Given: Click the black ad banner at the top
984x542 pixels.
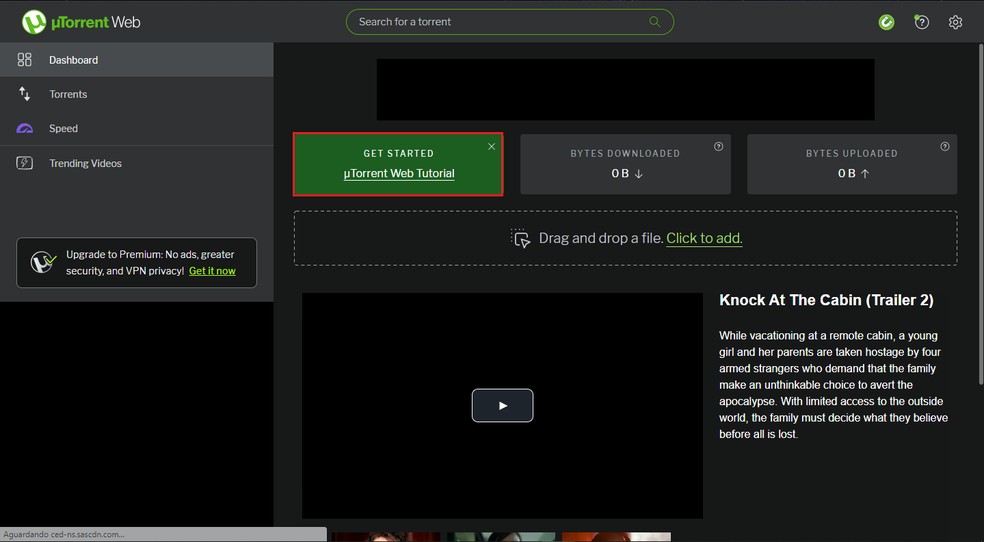Looking at the screenshot, I should [625, 89].
